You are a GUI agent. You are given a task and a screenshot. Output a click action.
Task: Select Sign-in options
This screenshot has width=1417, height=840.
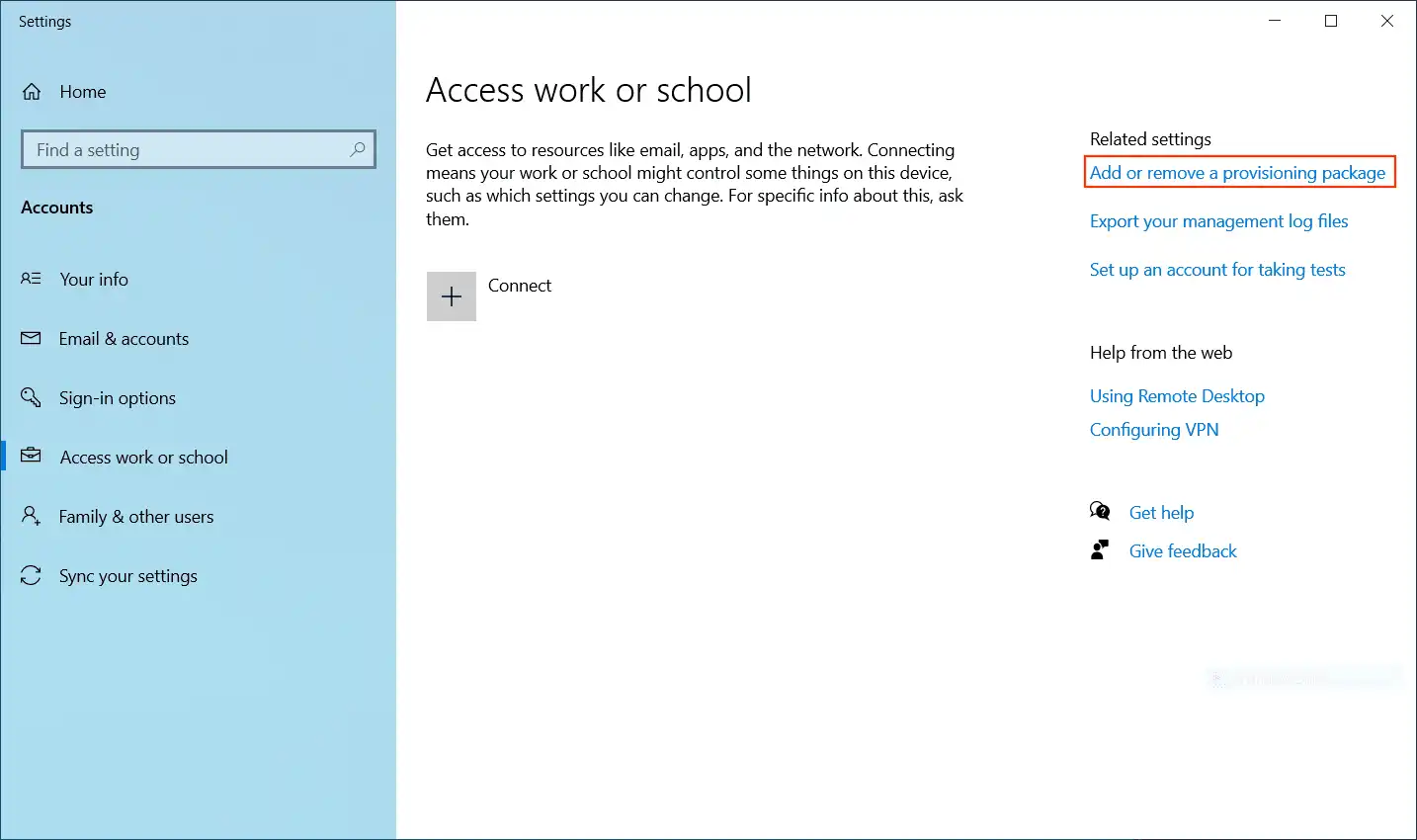118,398
